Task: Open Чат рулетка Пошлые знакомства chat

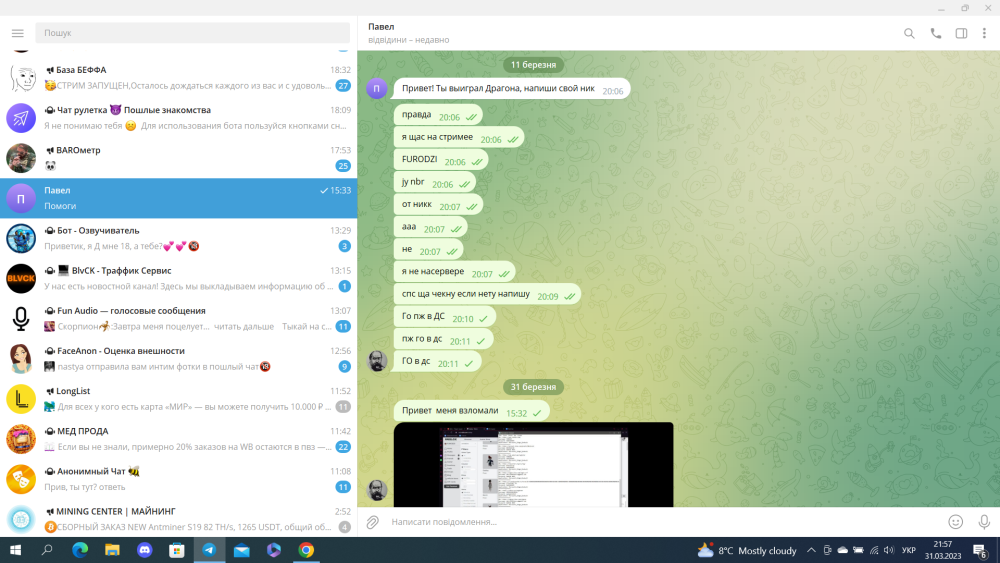Action: 179,118
